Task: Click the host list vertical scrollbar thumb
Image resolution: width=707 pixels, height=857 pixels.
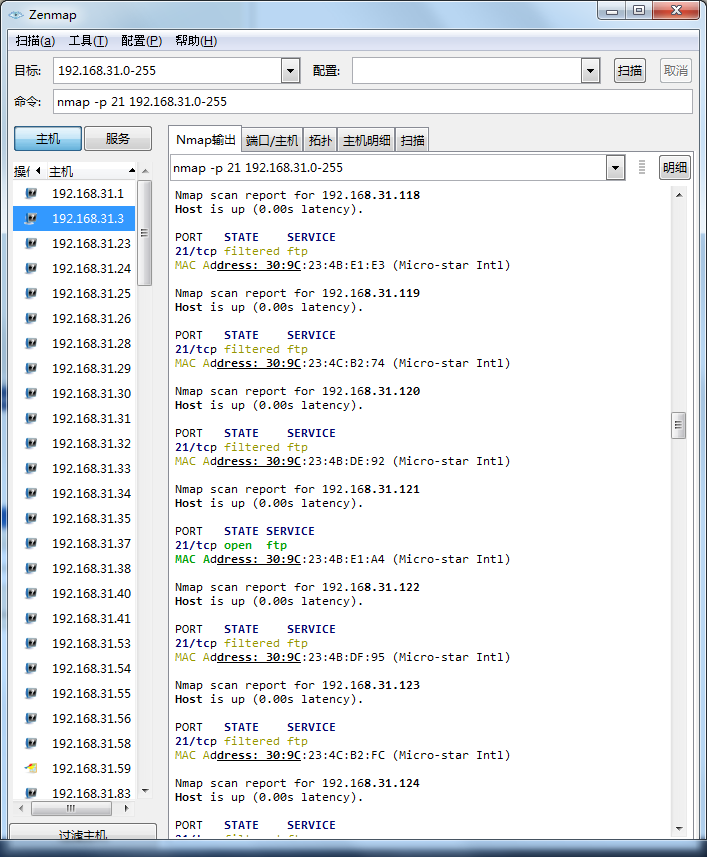Action: [145, 233]
